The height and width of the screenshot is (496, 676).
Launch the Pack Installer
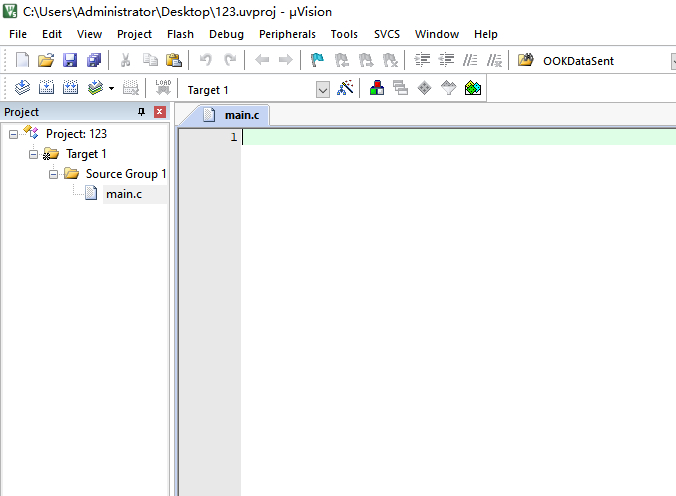[473, 88]
